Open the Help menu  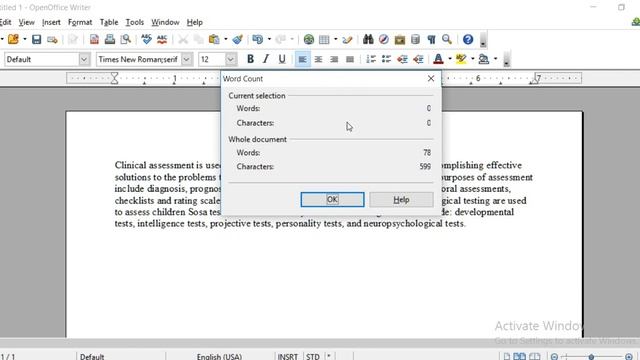coord(195,22)
